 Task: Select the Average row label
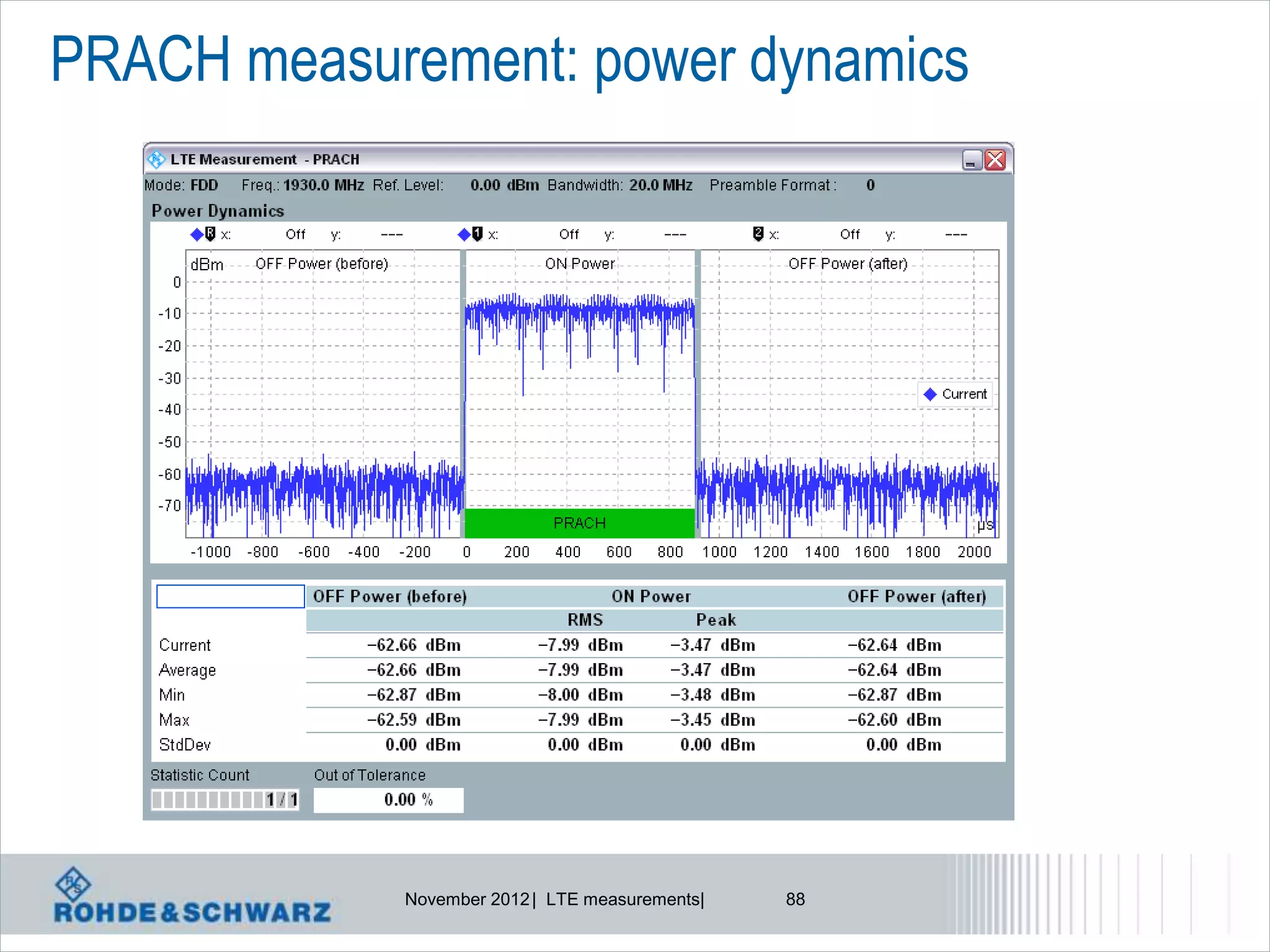point(187,671)
